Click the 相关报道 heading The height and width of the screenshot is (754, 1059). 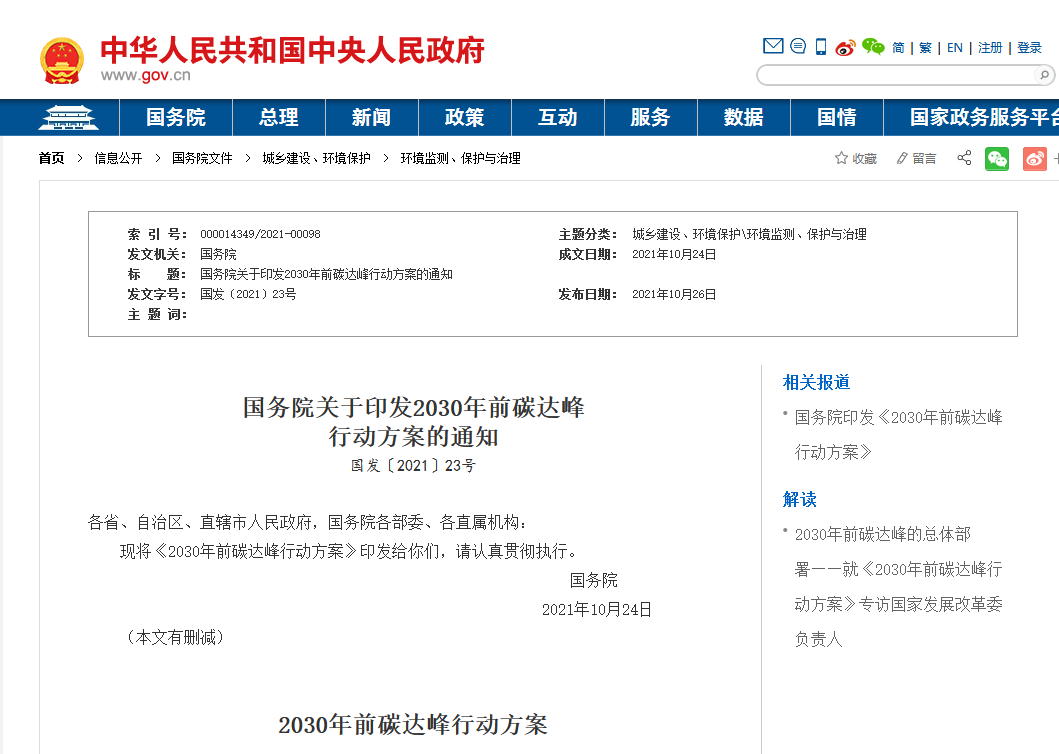(x=816, y=382)
